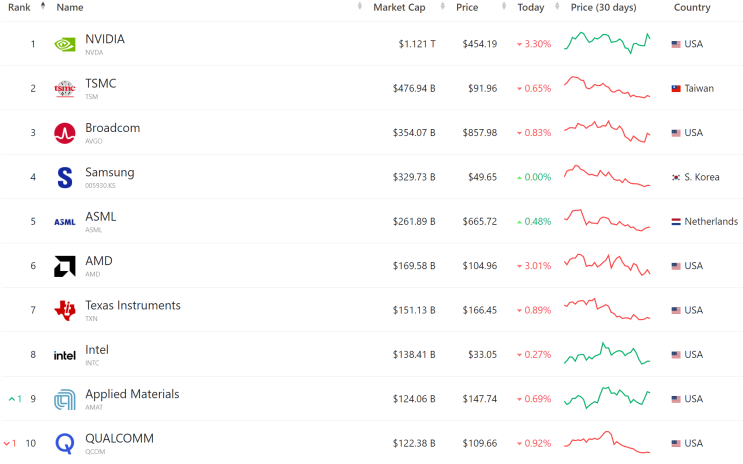The height and width of the screenshot is (464, 743).
Task: Open the NVIDIA company name link
Action: click(x=105, y=39)
